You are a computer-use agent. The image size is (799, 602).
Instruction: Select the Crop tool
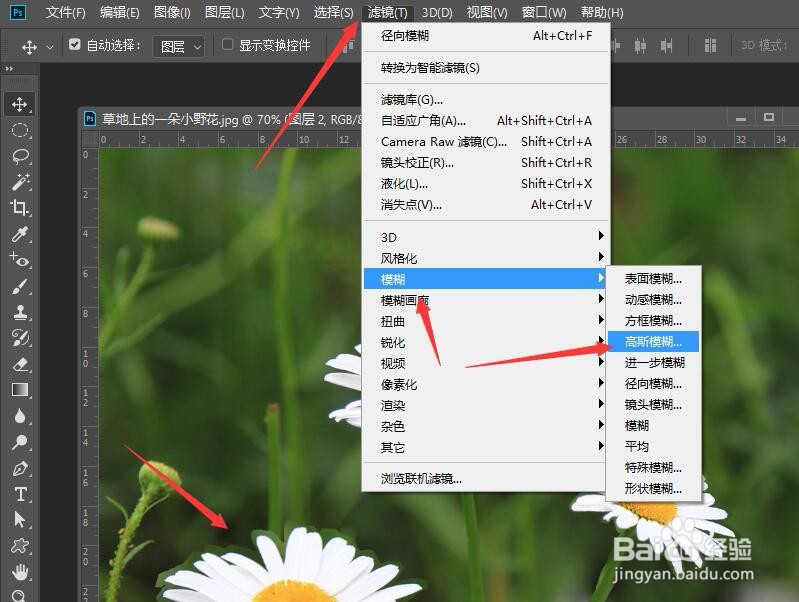pyautogui.click(x=20, y=208)
